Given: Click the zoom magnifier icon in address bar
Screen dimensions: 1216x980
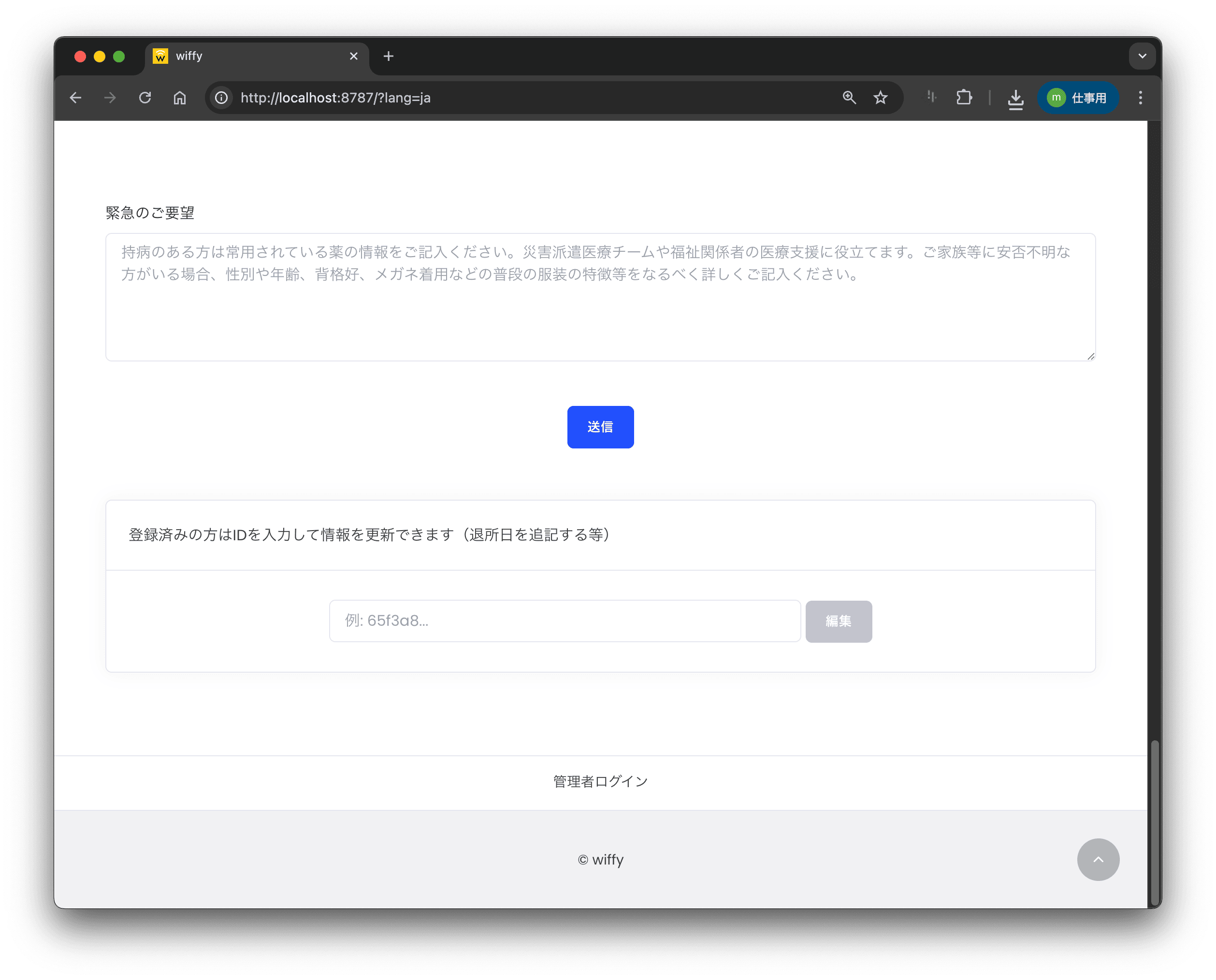Looking at the screenshot, I should point(849,98).
